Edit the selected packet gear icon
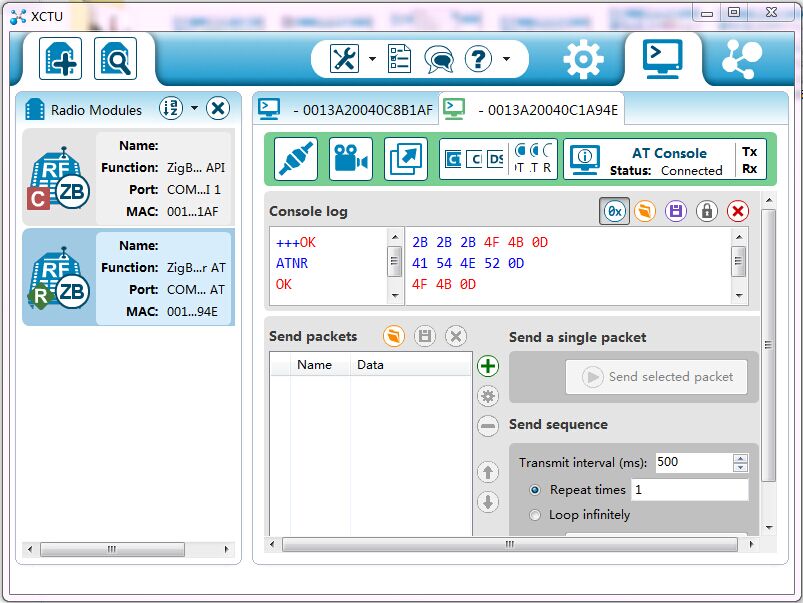The image size is (803, 603). coord(488,396)
